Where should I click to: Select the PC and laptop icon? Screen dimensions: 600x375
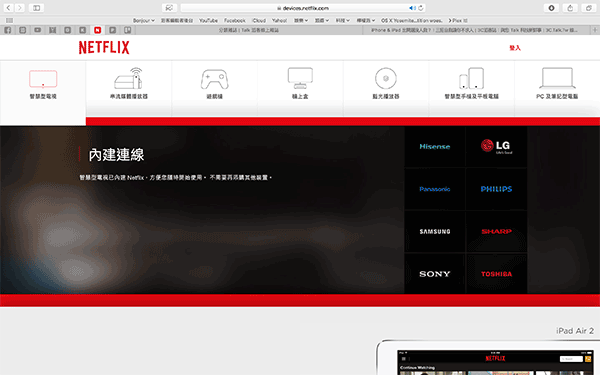(x=557, y=78)
